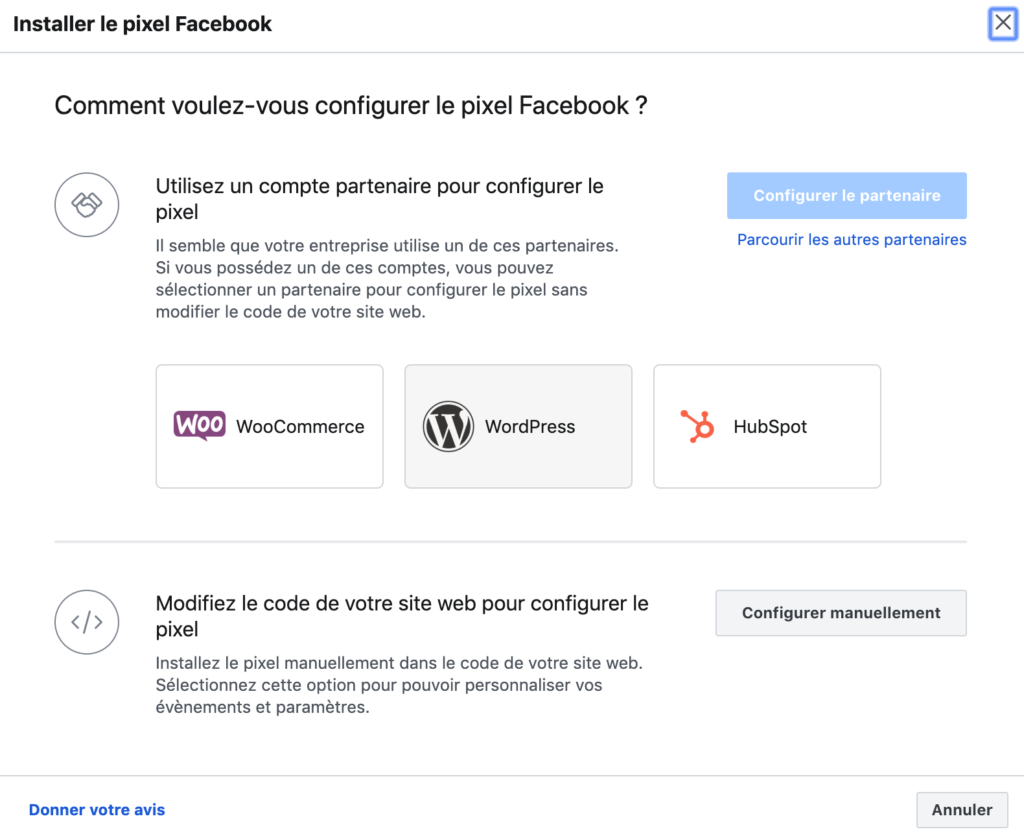
Task: Click the code </> manual setup icon
Action: click(87, 622)
